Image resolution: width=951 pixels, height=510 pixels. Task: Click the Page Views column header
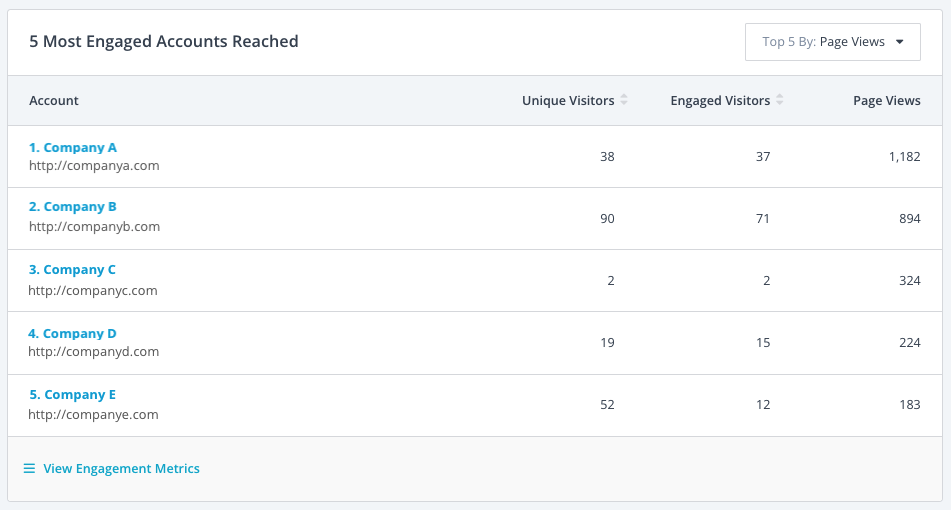tap(886, 100)
